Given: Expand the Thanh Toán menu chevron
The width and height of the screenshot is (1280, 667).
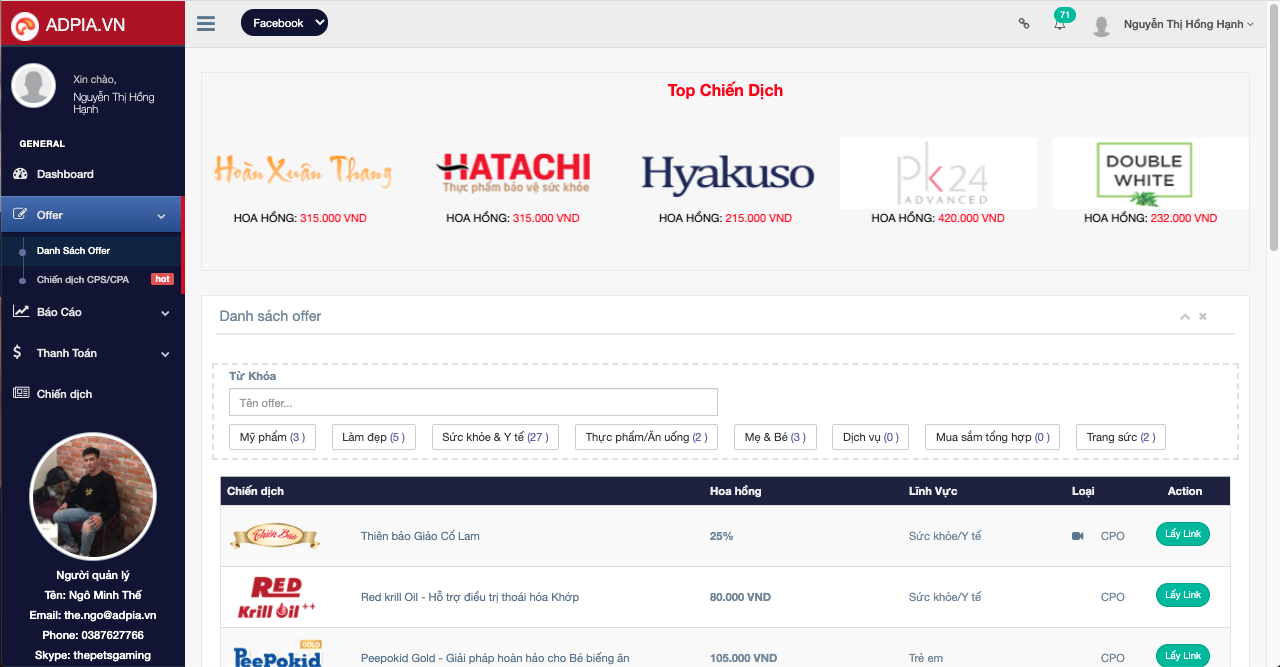Looking at the screenshot, I should click(165, 354).
